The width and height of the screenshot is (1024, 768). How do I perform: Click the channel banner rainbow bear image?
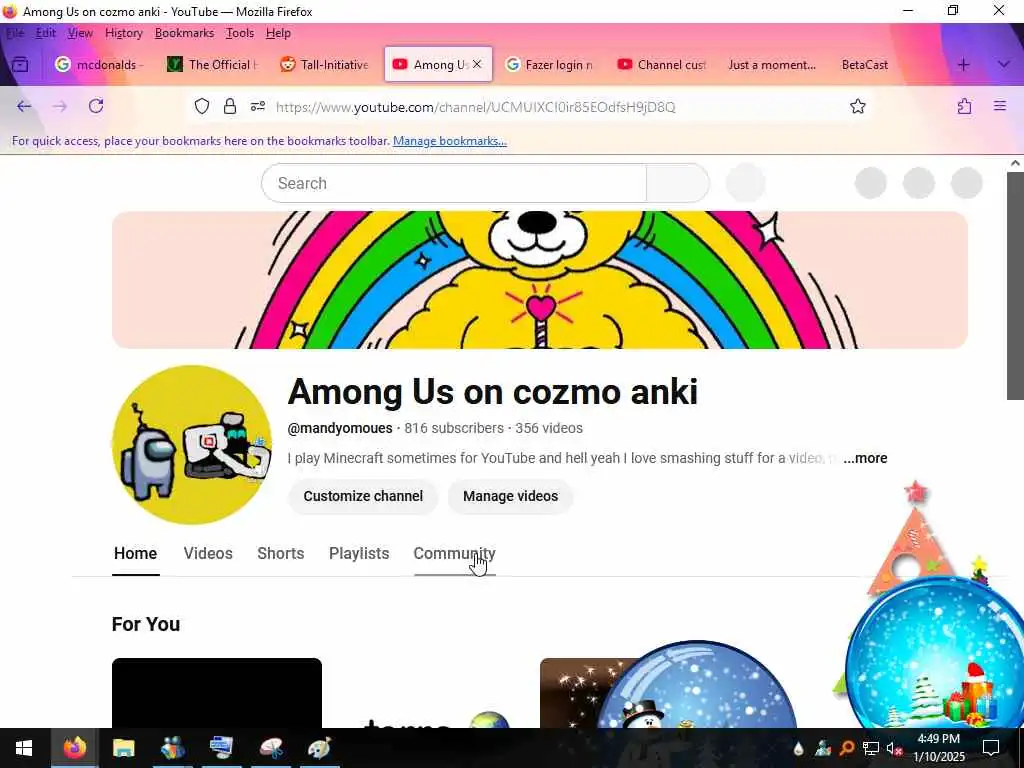[539, 280]
